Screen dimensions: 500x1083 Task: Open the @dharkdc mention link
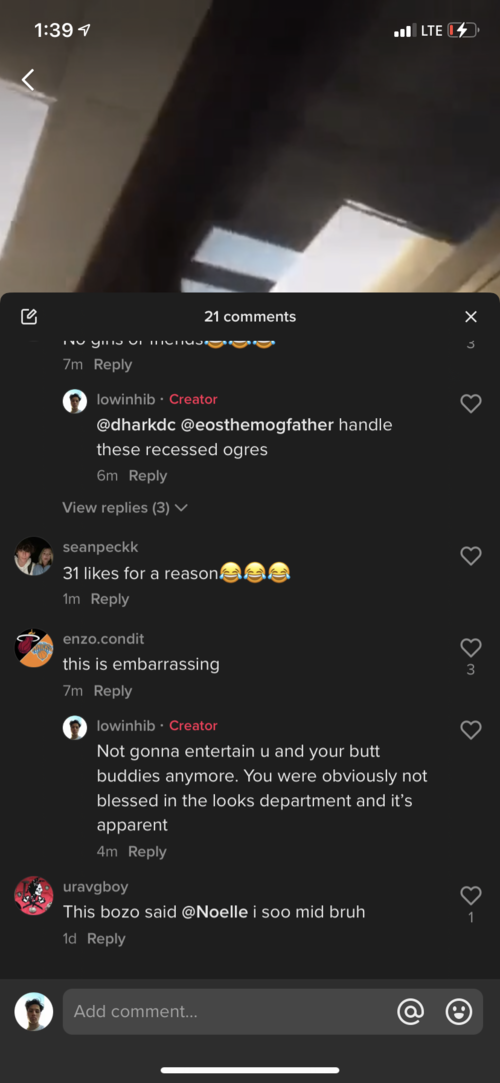136,425
